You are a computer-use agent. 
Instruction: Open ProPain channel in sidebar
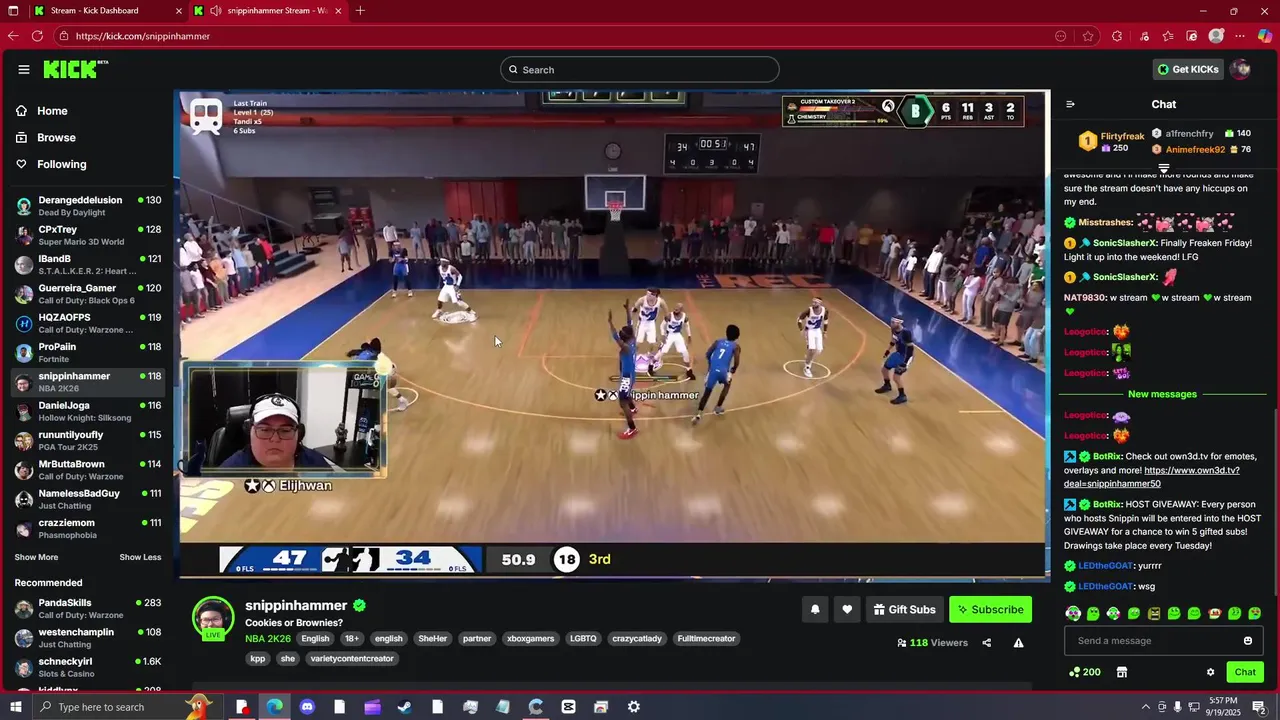(90, 352)
